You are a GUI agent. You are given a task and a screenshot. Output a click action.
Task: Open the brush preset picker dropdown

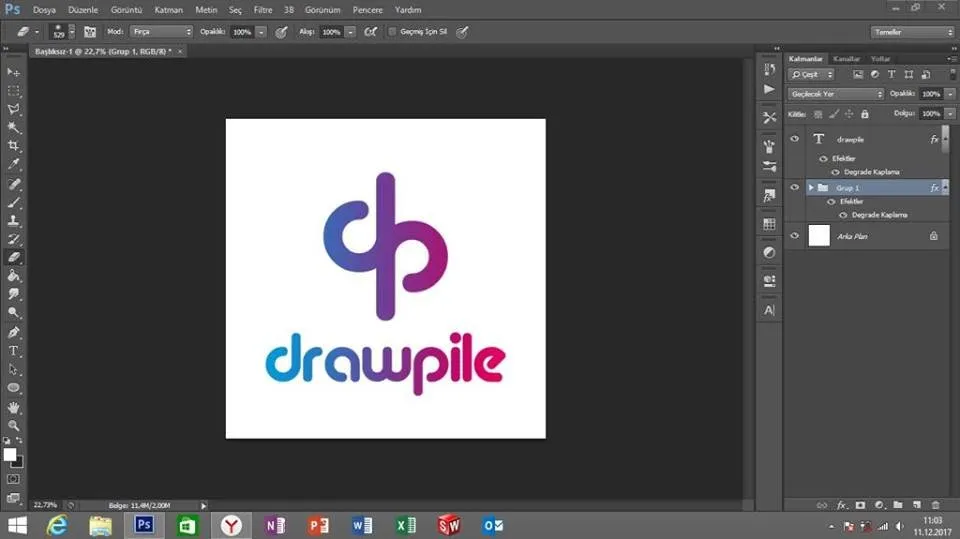pyautogui.click(x=72, y=32)
